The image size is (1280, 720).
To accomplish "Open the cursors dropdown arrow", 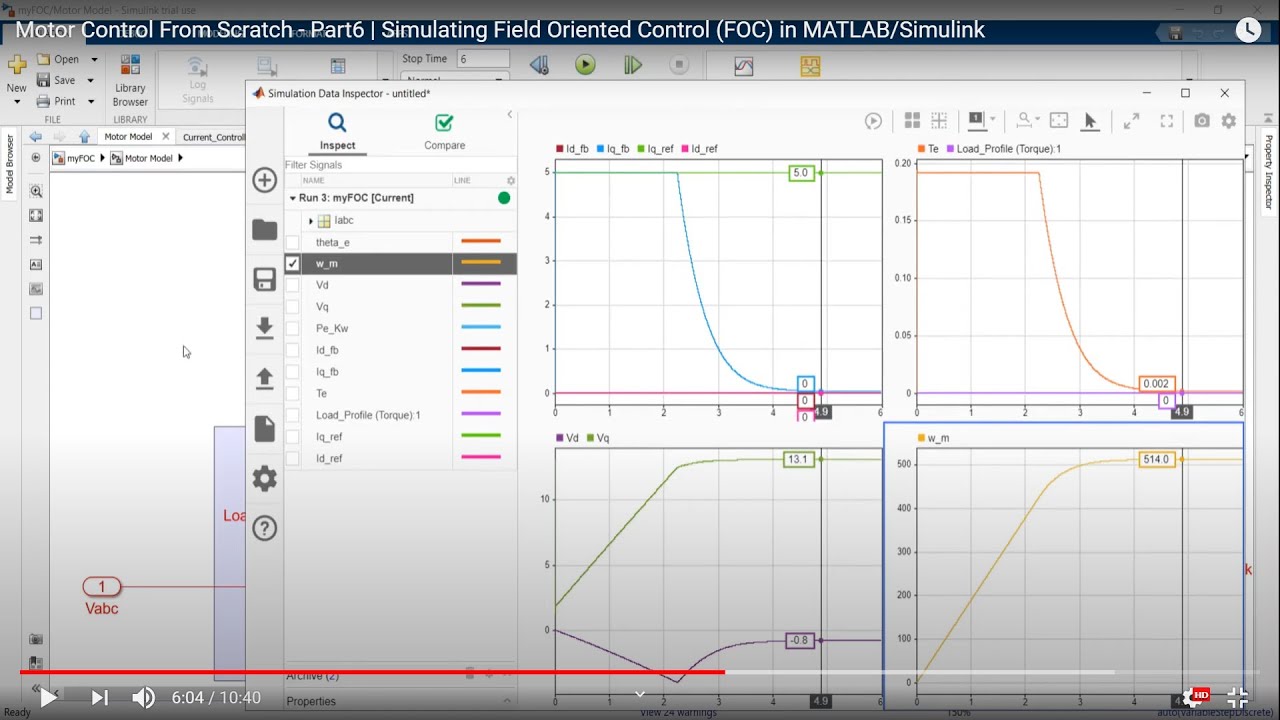I will [994, 121].
